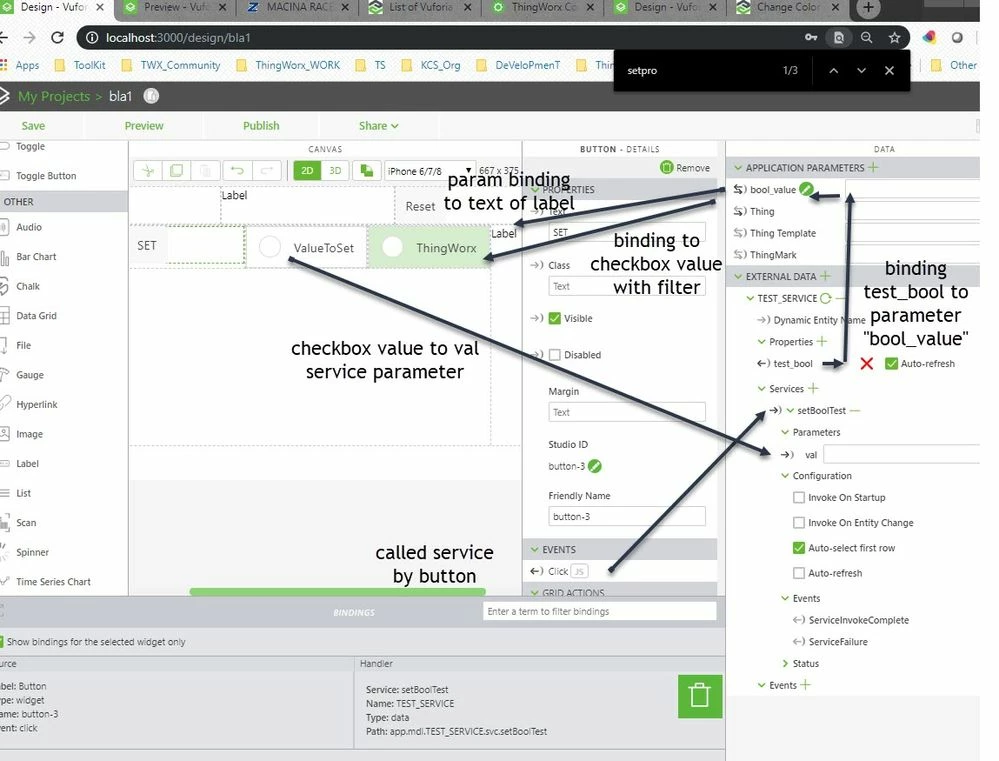
Task: Click the ThingWorx toggle on canvas
Action: coord(430,247)
